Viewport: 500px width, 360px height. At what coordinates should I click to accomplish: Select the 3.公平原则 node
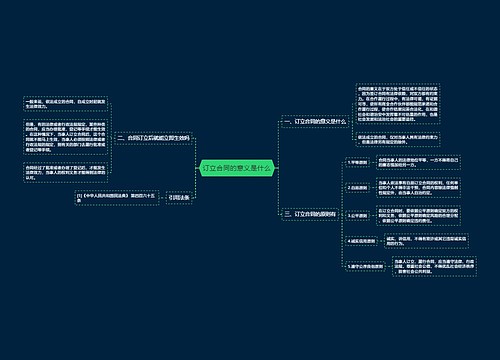point(357,216)
